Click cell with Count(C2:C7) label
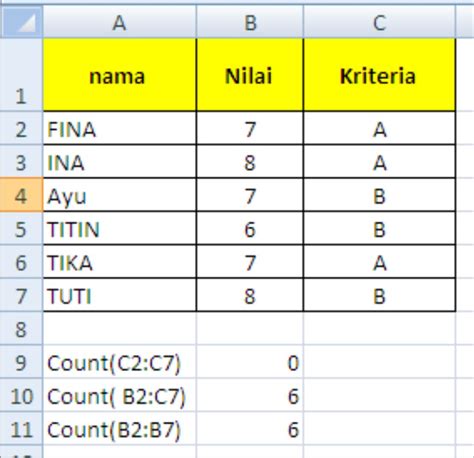This screenshot has height=458, width=474. tap(119, 362)
